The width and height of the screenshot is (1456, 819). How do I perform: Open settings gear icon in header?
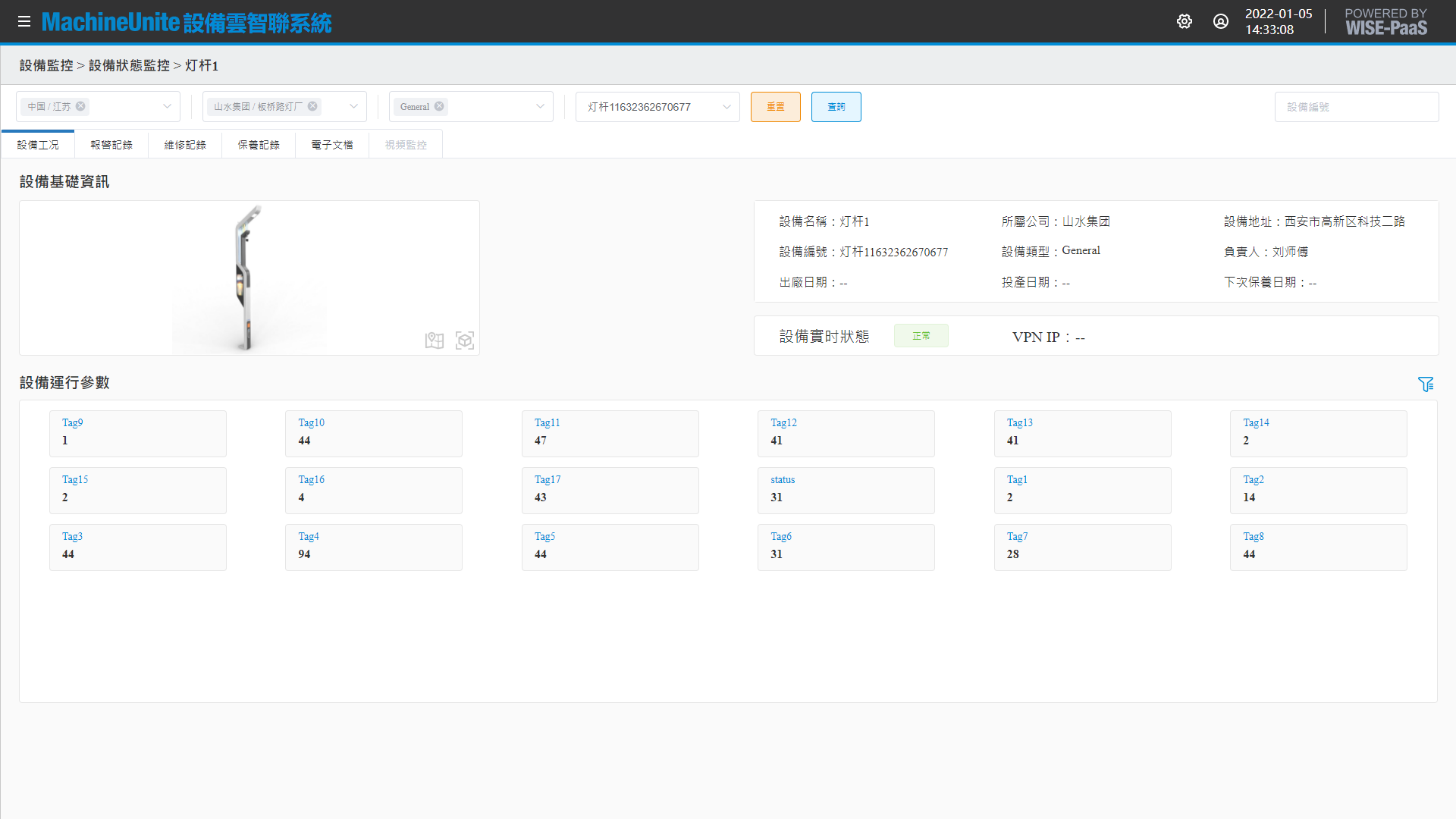(1185, 22)
